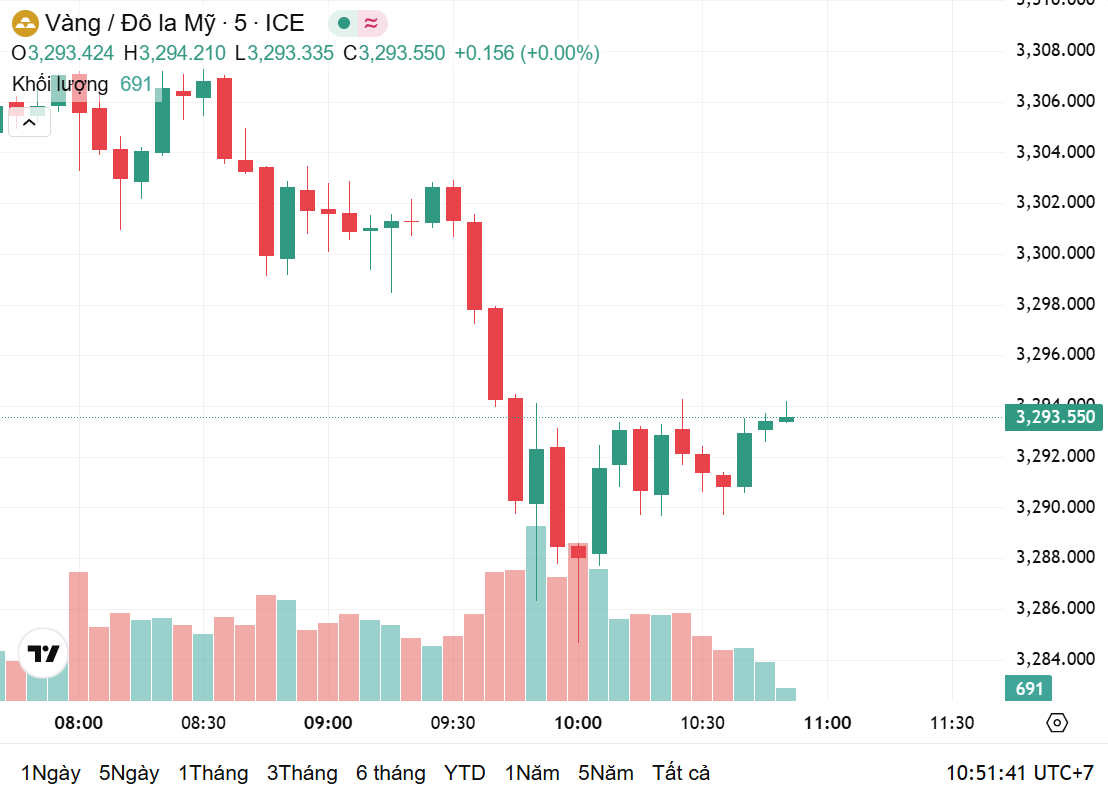The width and height of the screenshot is (1108, 798).
Task: Click the pink data delay wave icon
Action: [371, 23]
